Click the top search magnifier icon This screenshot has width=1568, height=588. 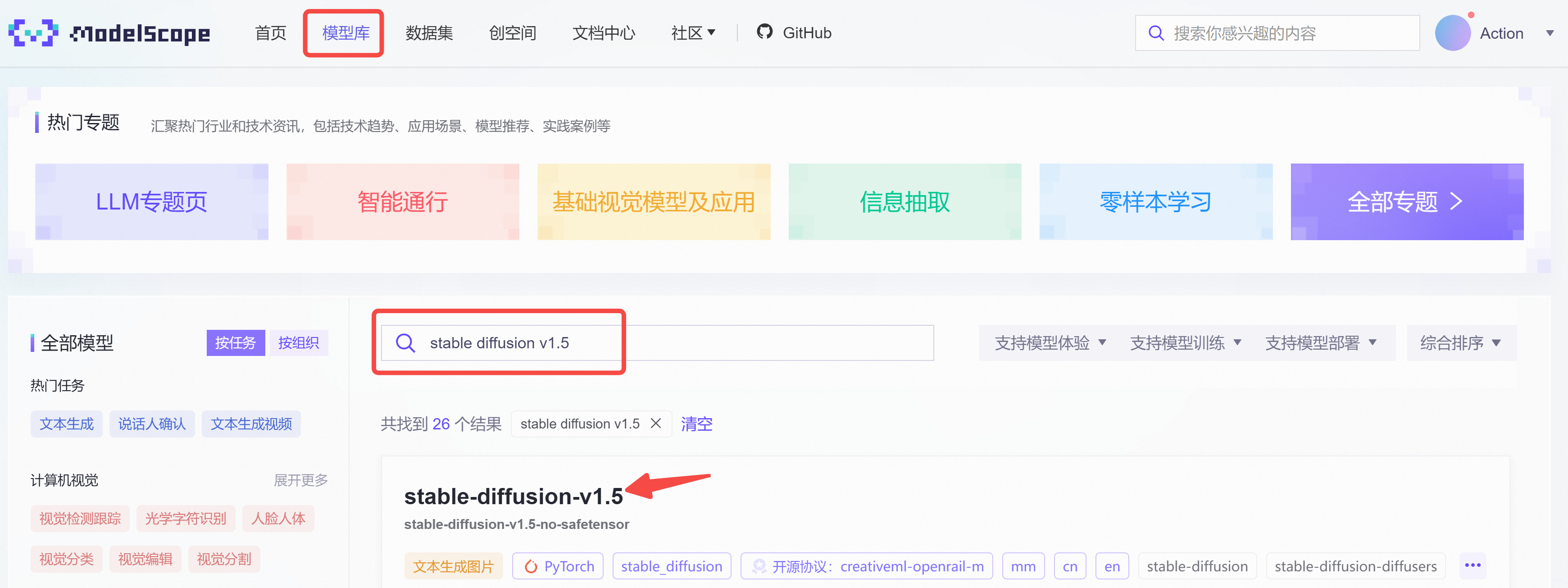pos(1156,33)
